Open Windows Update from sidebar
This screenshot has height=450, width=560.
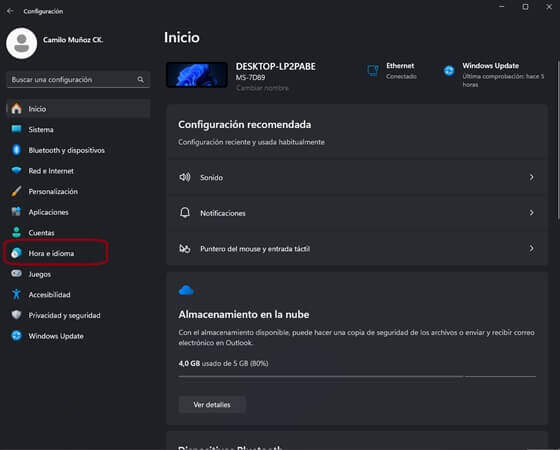point(78,336)
